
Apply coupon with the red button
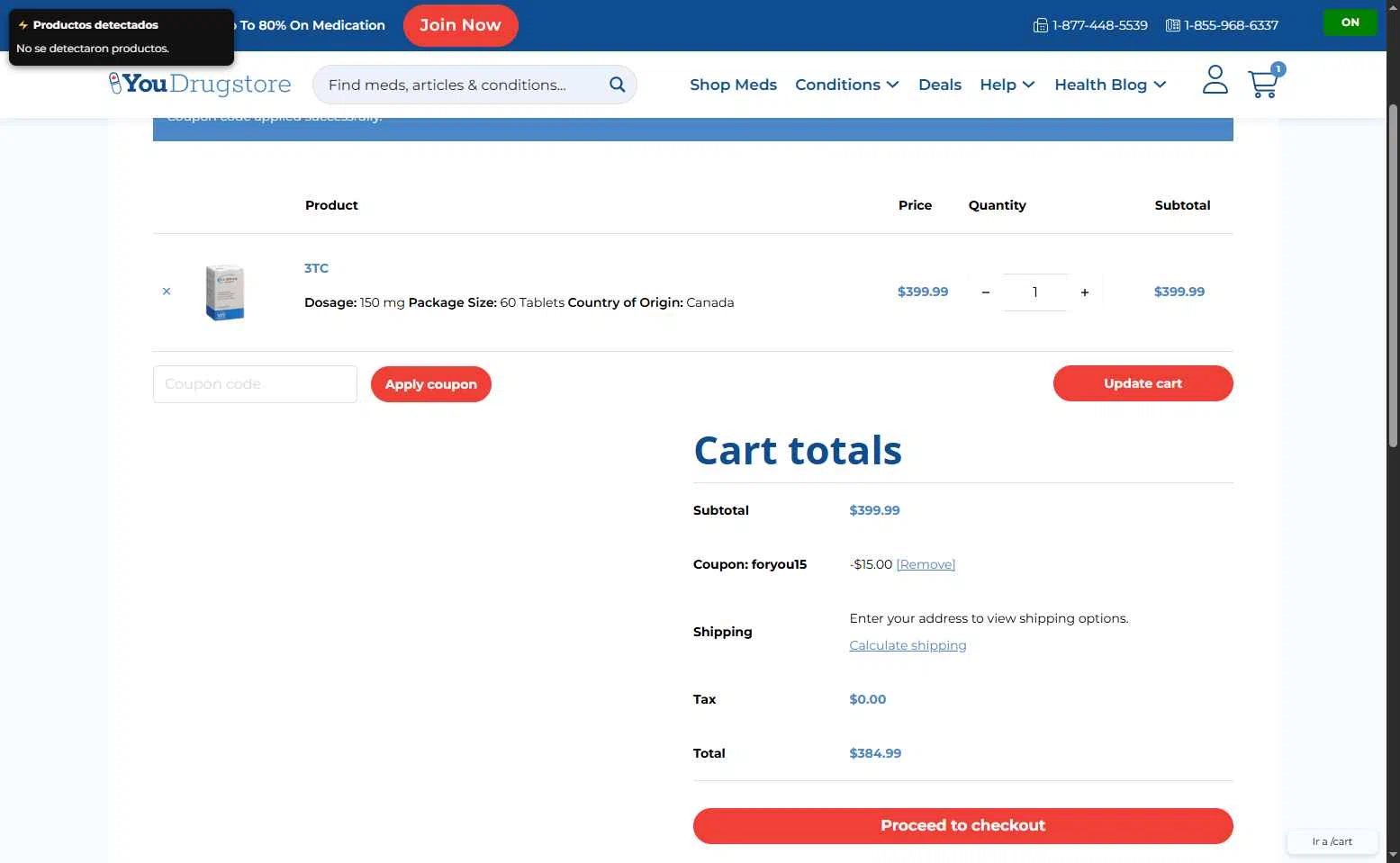(x=431, y=384)
